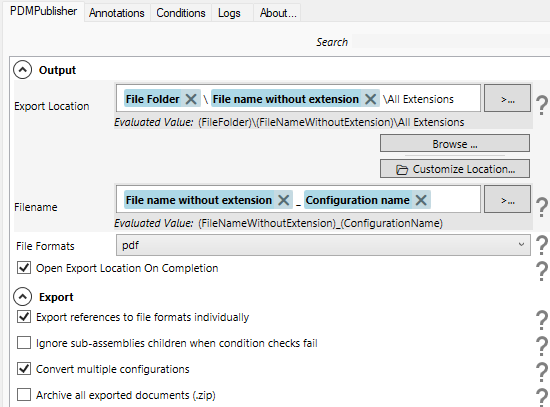
Task: Remove File name without extension tag in Export Location
Action: tap(370, 99)
